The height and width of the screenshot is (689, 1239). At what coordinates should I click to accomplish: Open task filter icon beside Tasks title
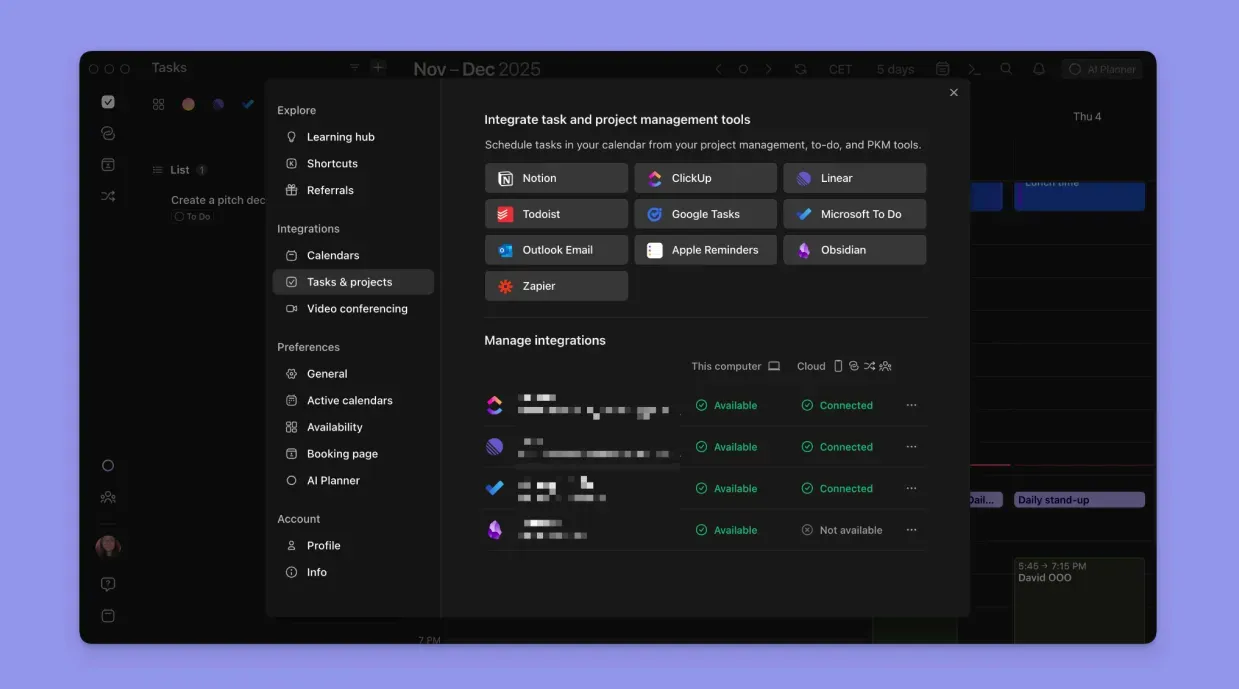(354, 67)
